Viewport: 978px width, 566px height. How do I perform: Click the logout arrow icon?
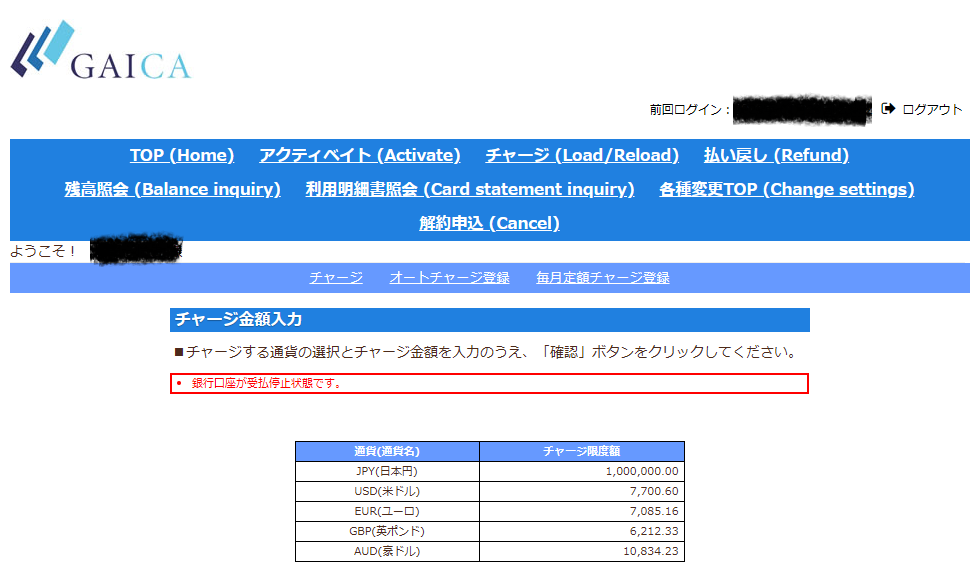pyautogui.click(x=888, y=109)
